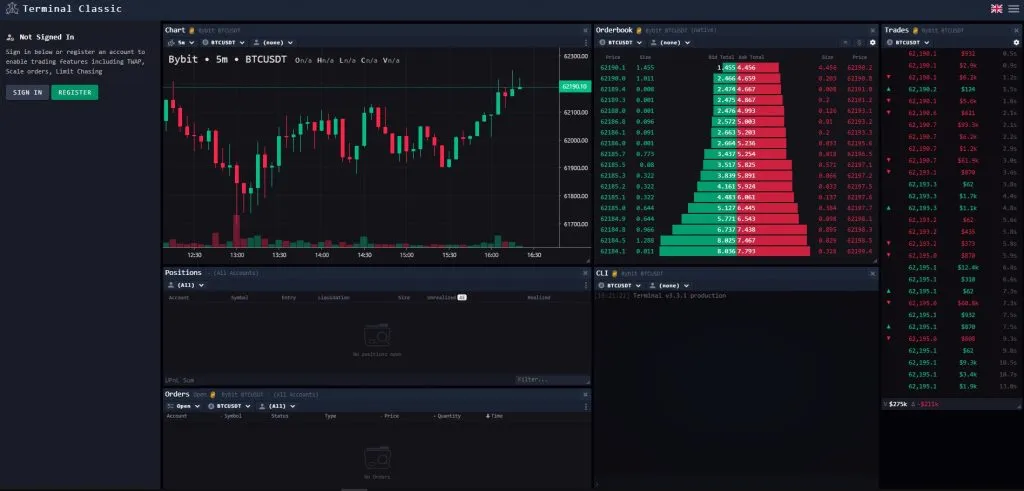Close the CLI panel
This screenshot has height=491, width=1024.
872,273
